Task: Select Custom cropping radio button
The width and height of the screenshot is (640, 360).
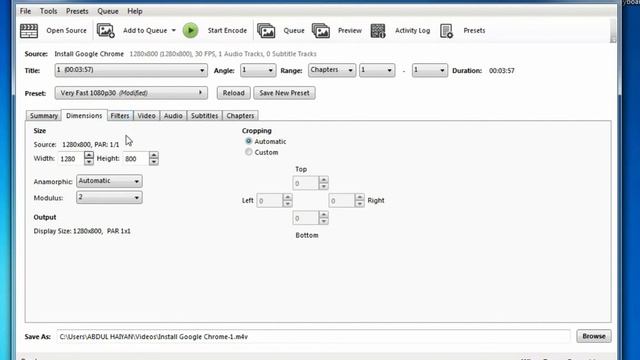Action: pos(249,152)
